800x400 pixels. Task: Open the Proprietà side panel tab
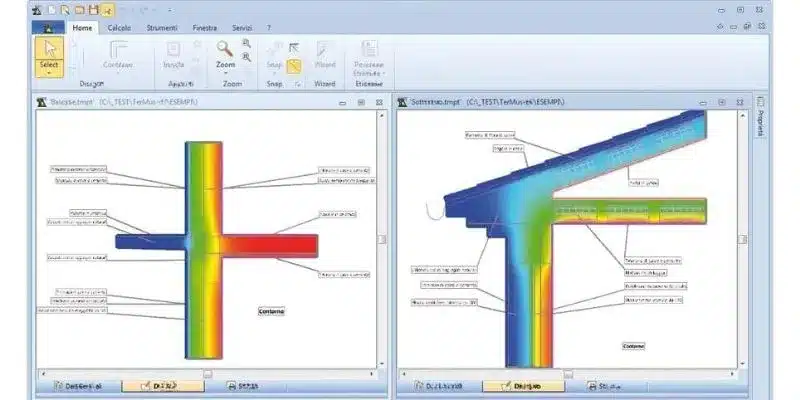760,116
